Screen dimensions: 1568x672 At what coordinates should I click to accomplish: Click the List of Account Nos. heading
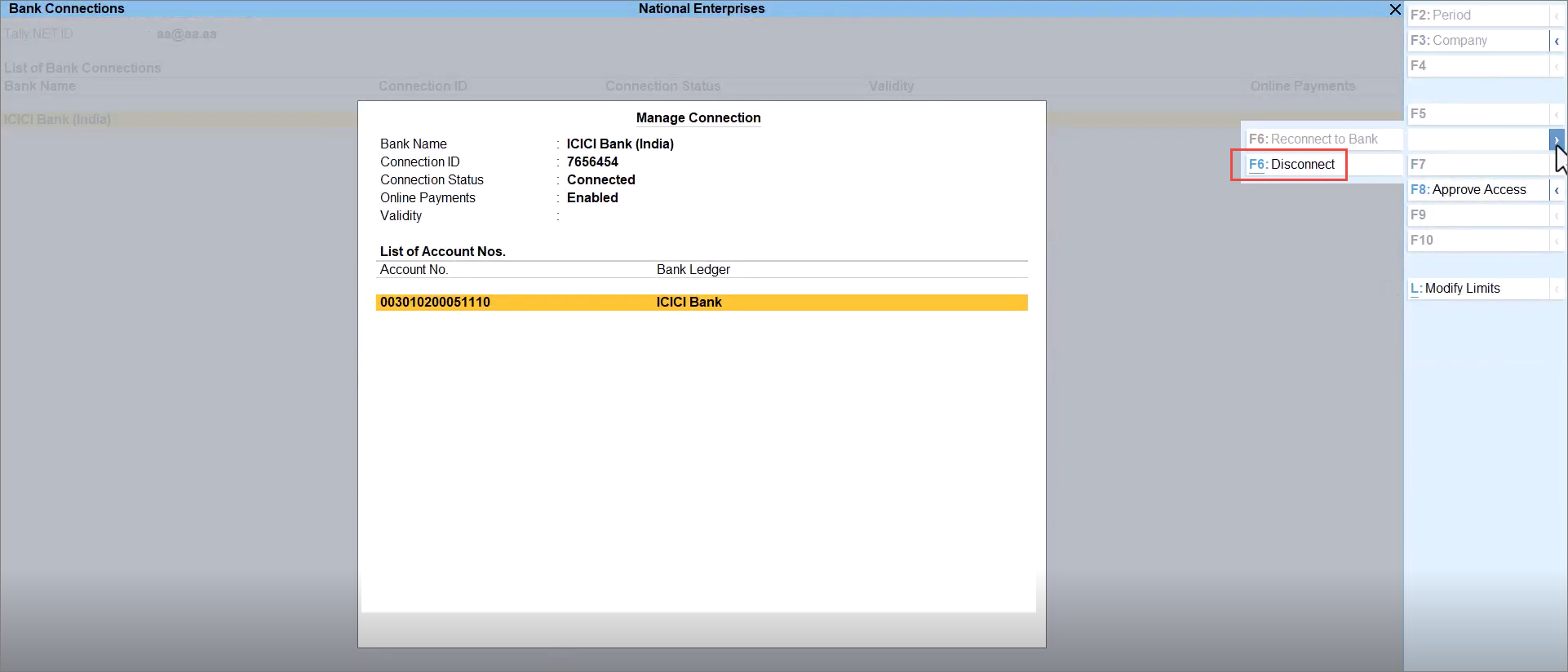443,252
